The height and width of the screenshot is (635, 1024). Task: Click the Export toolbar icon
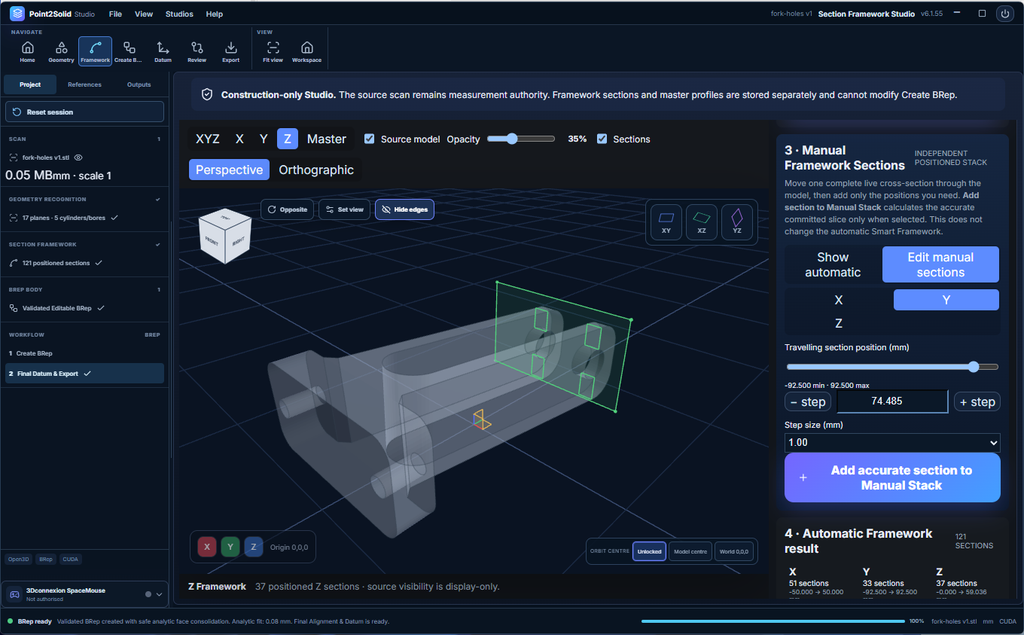tap(231, 51)
